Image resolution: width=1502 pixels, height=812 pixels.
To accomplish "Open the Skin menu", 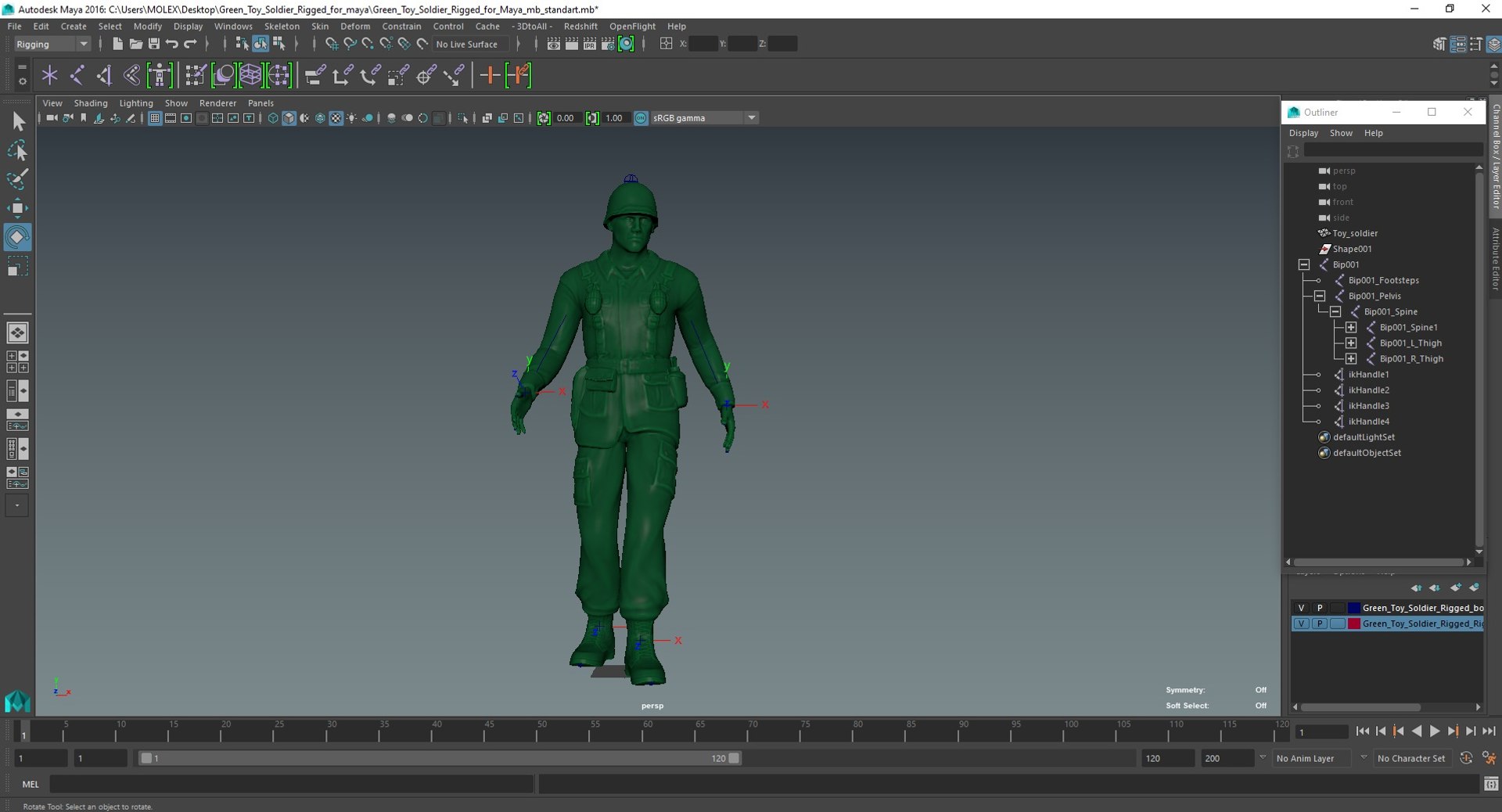I will [x=320, y=26].
